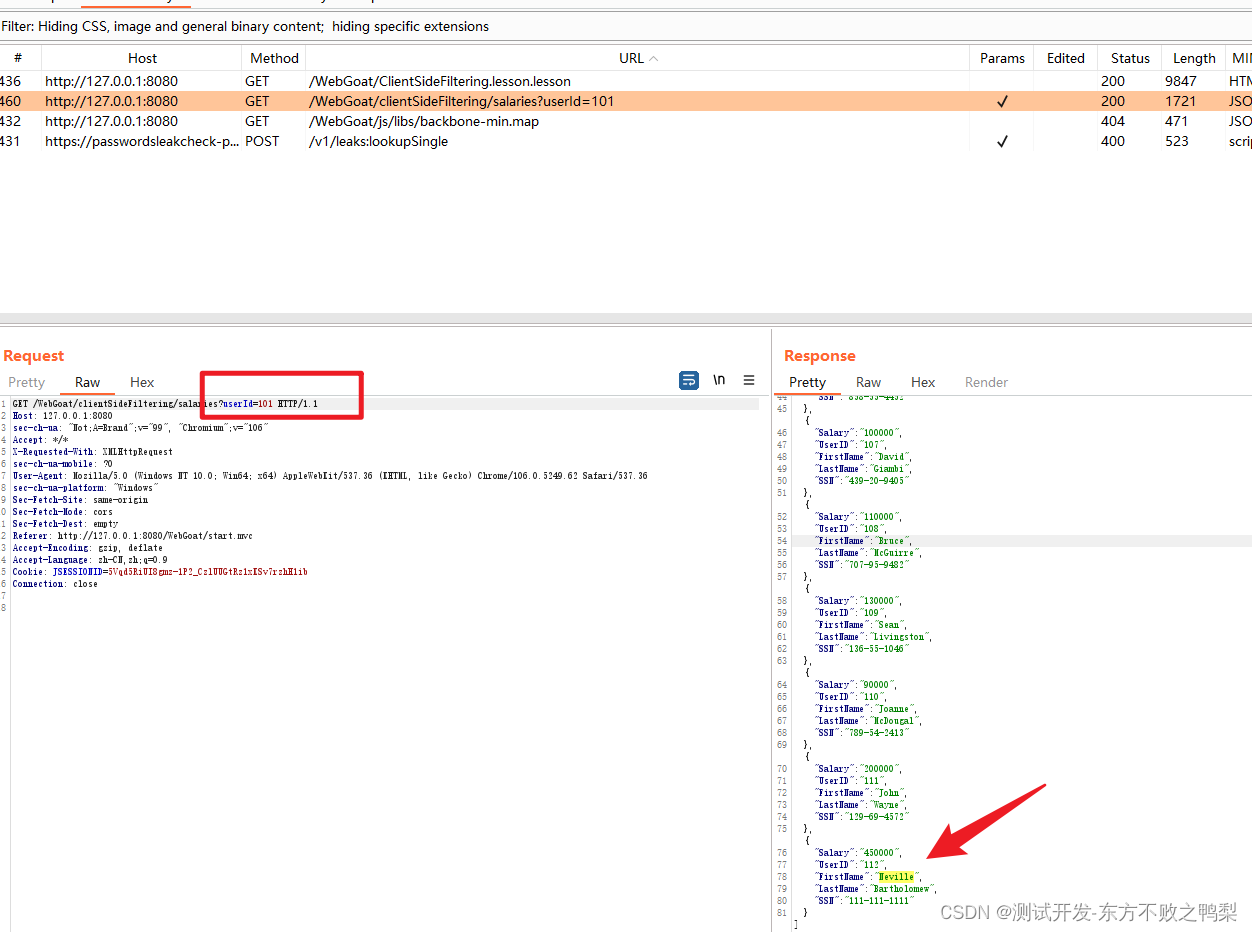Select the Pretty tab for the Request

(26, 382)
